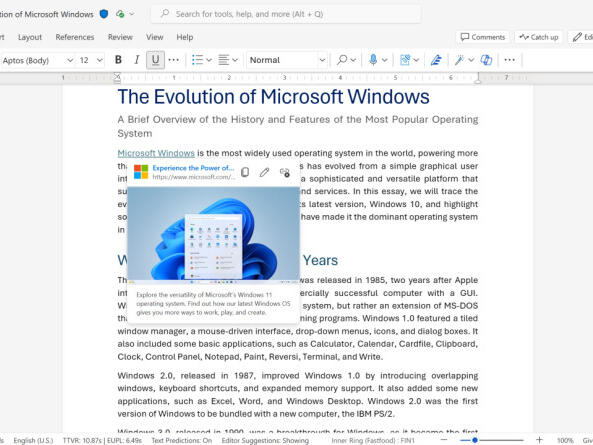593x445 pixels.
Task: Click the cloud save status icon
Action: coord(121,14)
